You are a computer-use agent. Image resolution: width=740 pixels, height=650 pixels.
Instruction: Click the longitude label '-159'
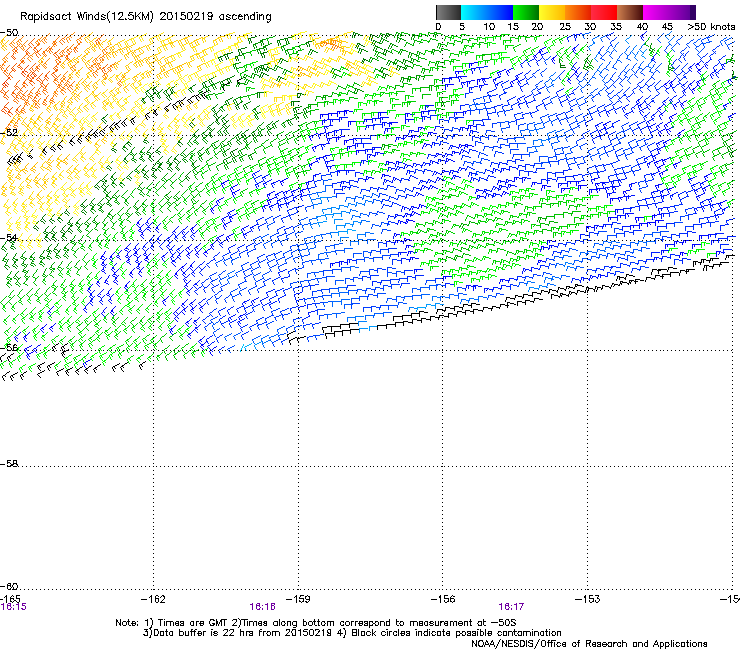[x=298, y=599]
